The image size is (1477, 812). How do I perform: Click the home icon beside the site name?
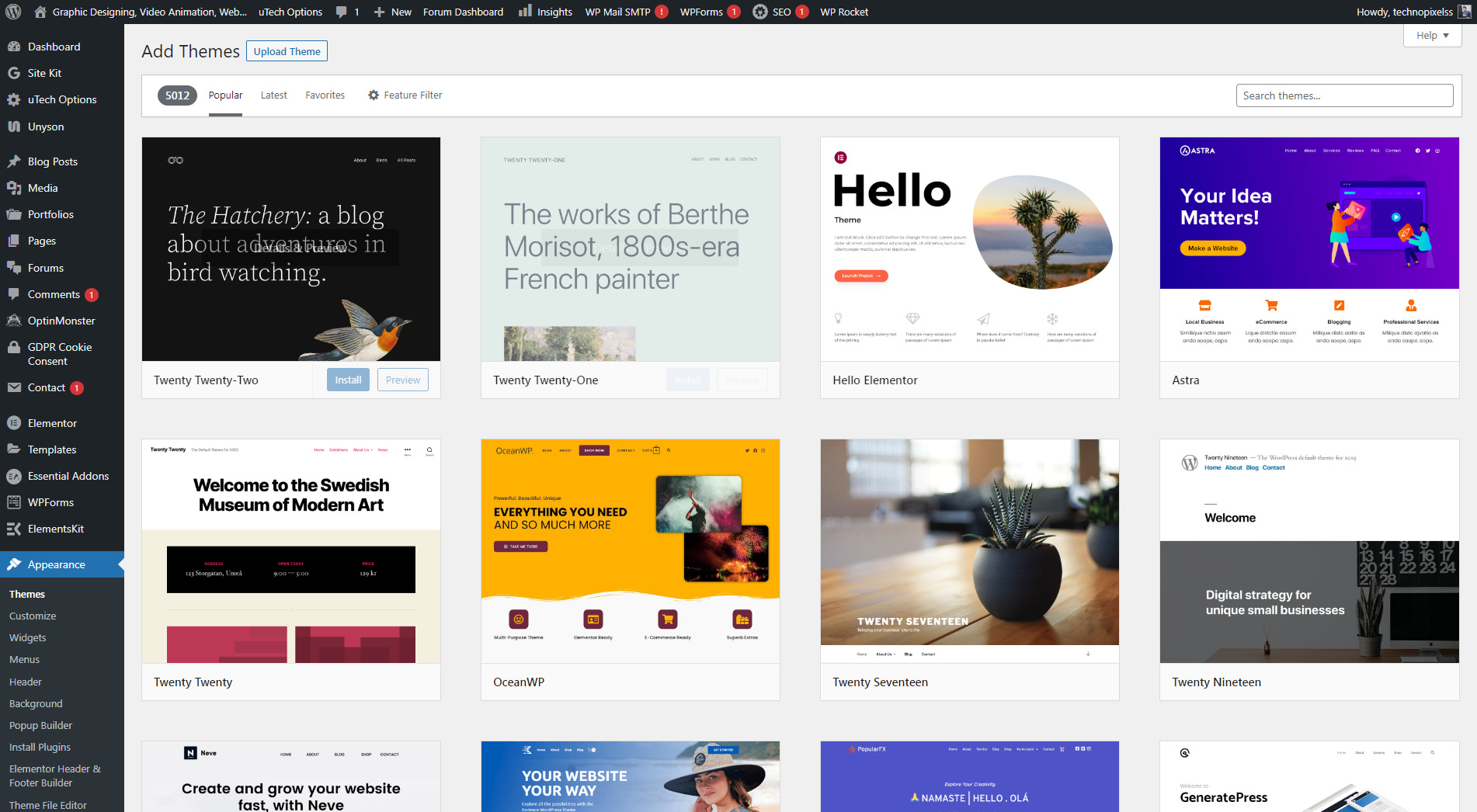[40, 12]
